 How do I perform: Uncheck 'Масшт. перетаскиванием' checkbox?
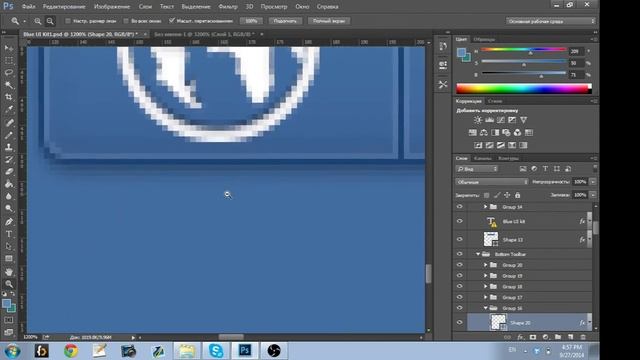coord(172,20)
